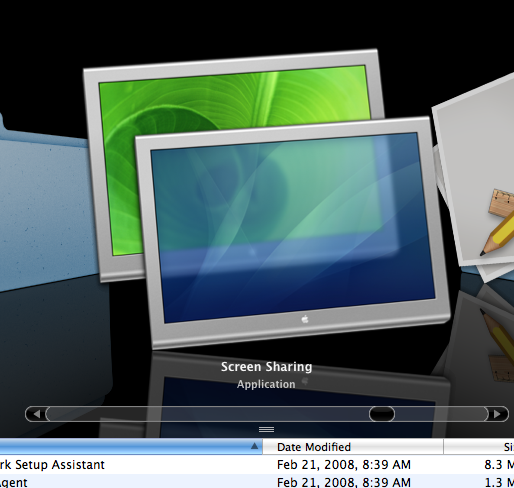Click the 1.3 size value
This screenshot has height=488, width=514.
coord(499,482)
